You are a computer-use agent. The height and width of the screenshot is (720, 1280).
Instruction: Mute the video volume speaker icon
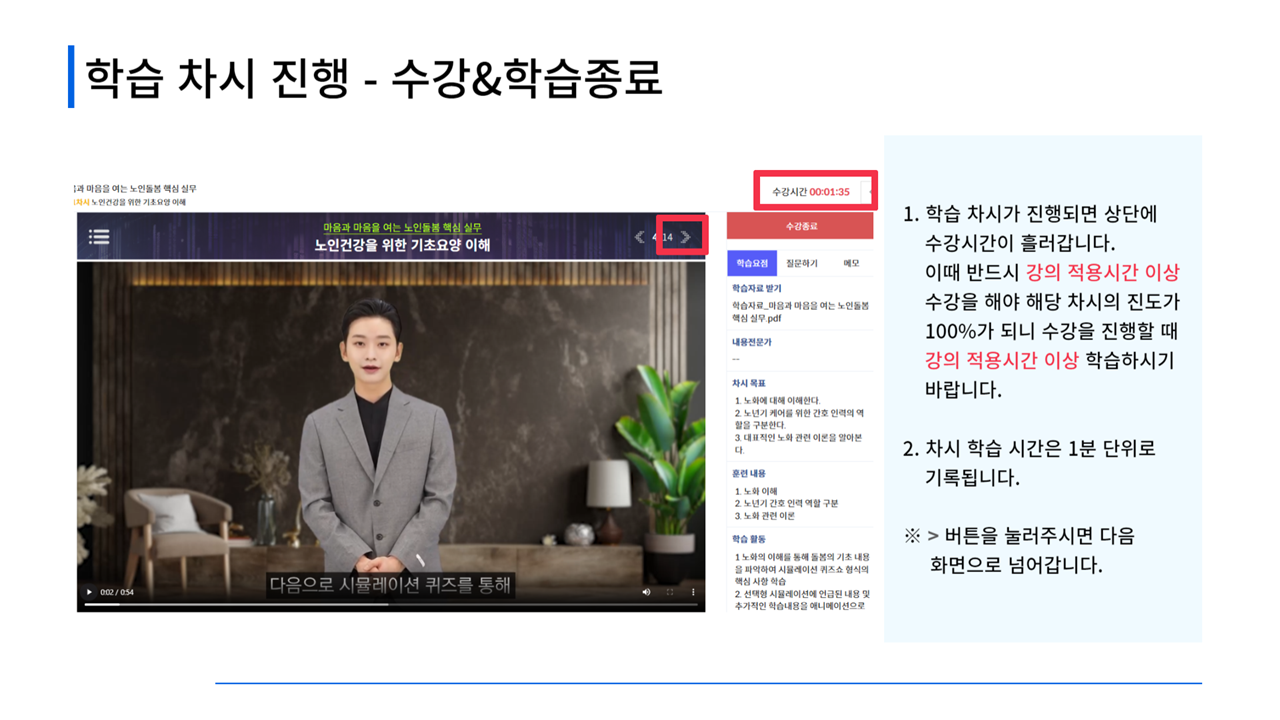click(646, 592)
